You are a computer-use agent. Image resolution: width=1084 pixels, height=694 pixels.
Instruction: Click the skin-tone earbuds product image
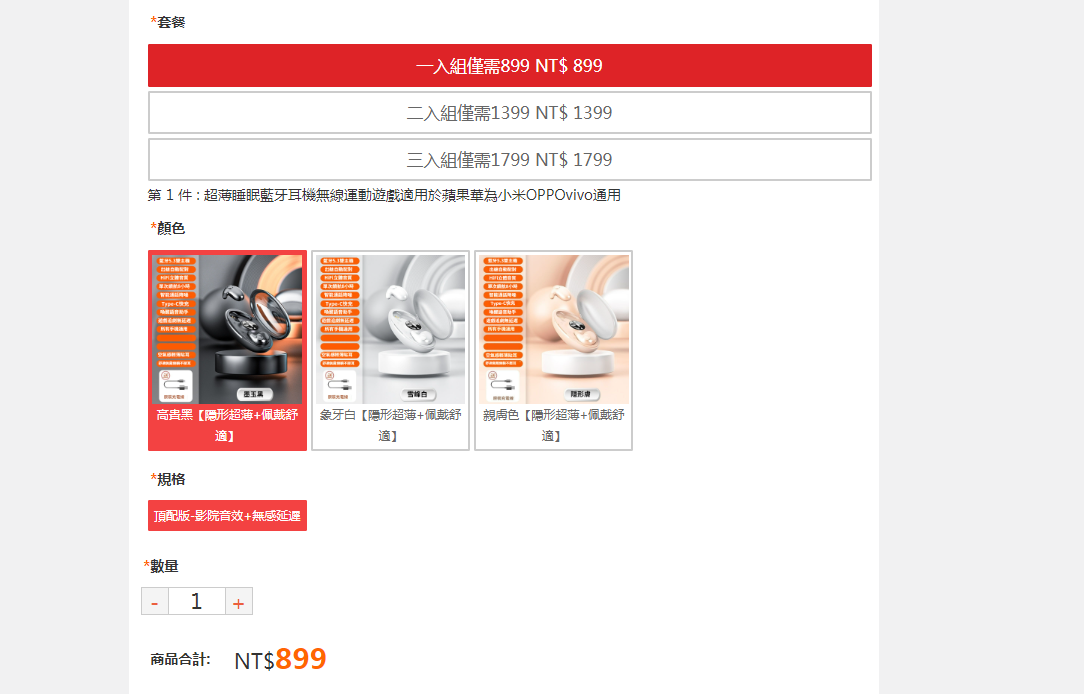(553, 329)
